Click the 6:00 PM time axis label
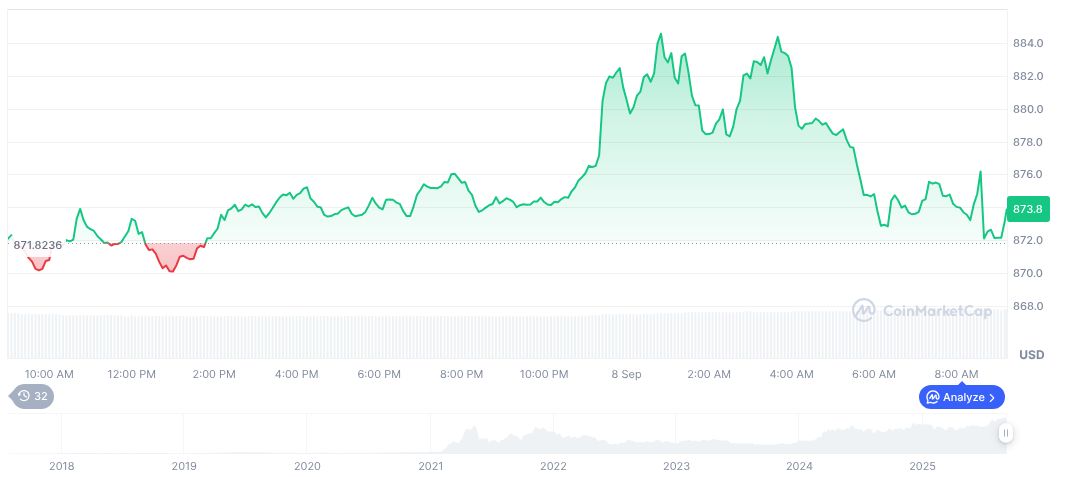 379,374
